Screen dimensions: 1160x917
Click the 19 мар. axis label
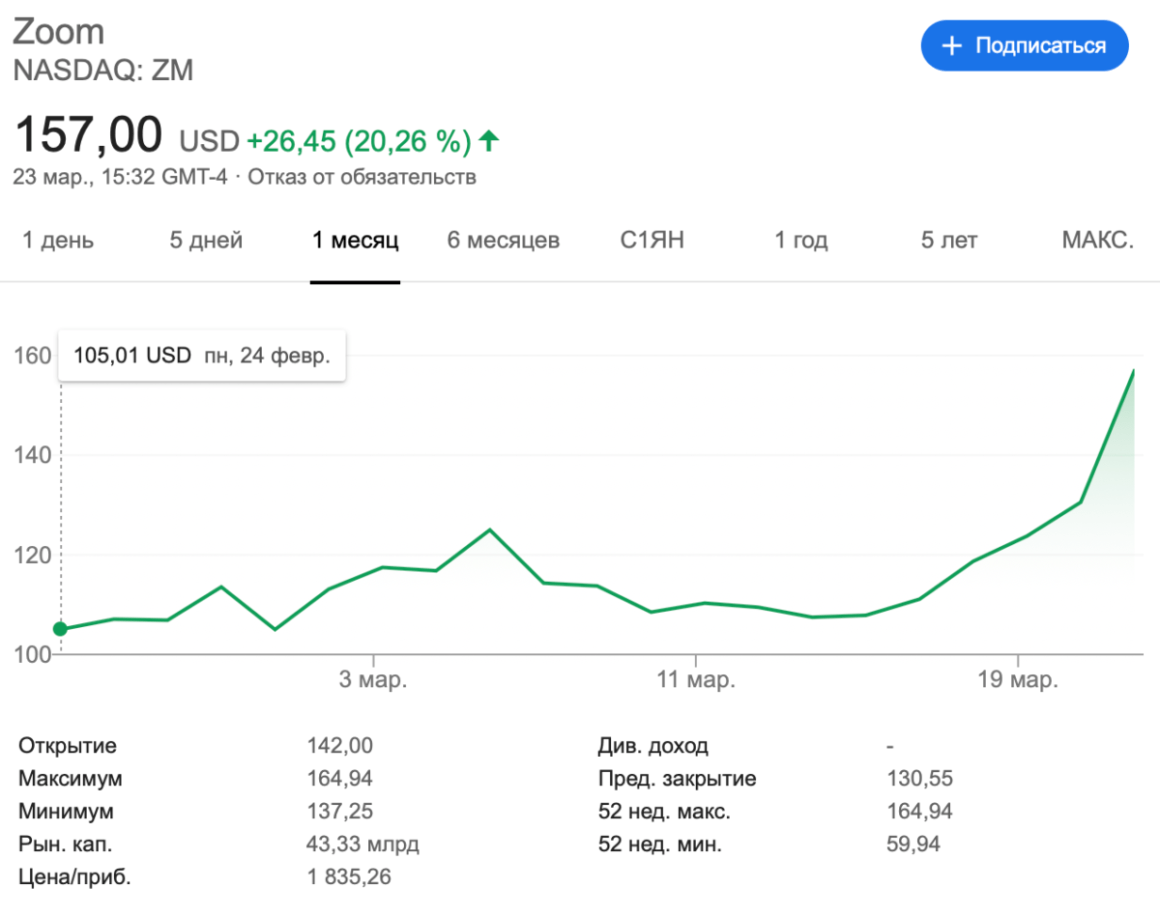pyautogui.click(x=1018, y=679)
